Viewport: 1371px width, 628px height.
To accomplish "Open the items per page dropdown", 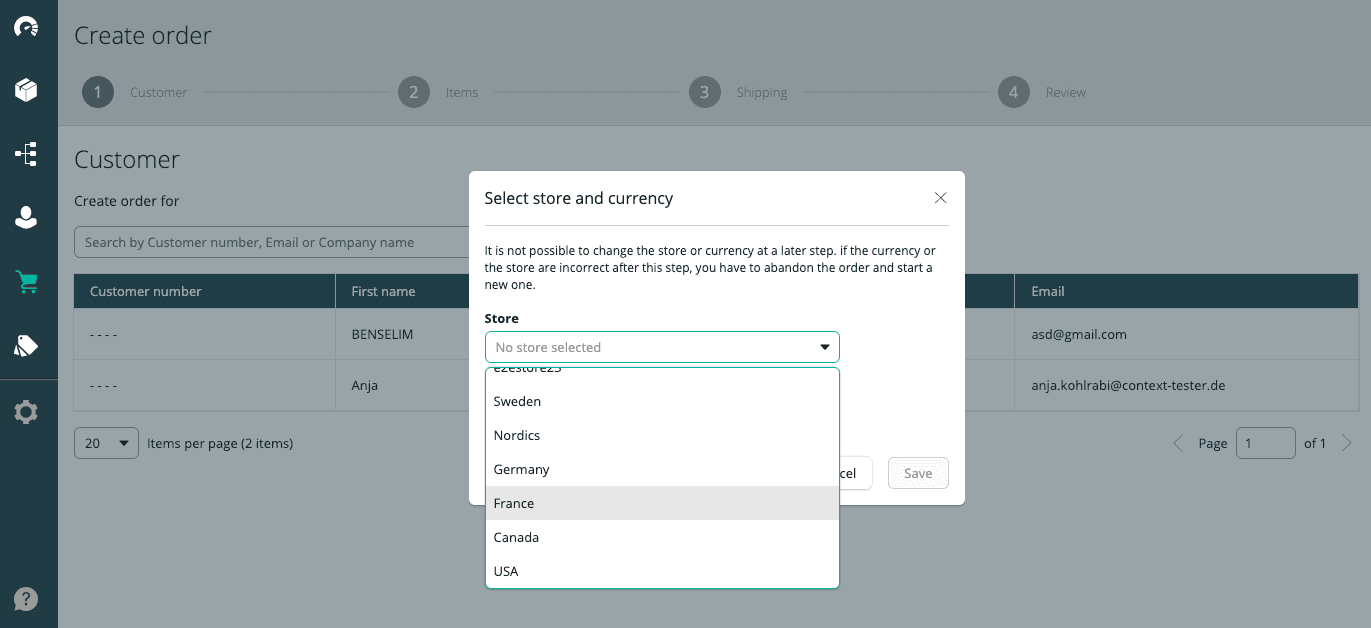I will tap(105, 442).
